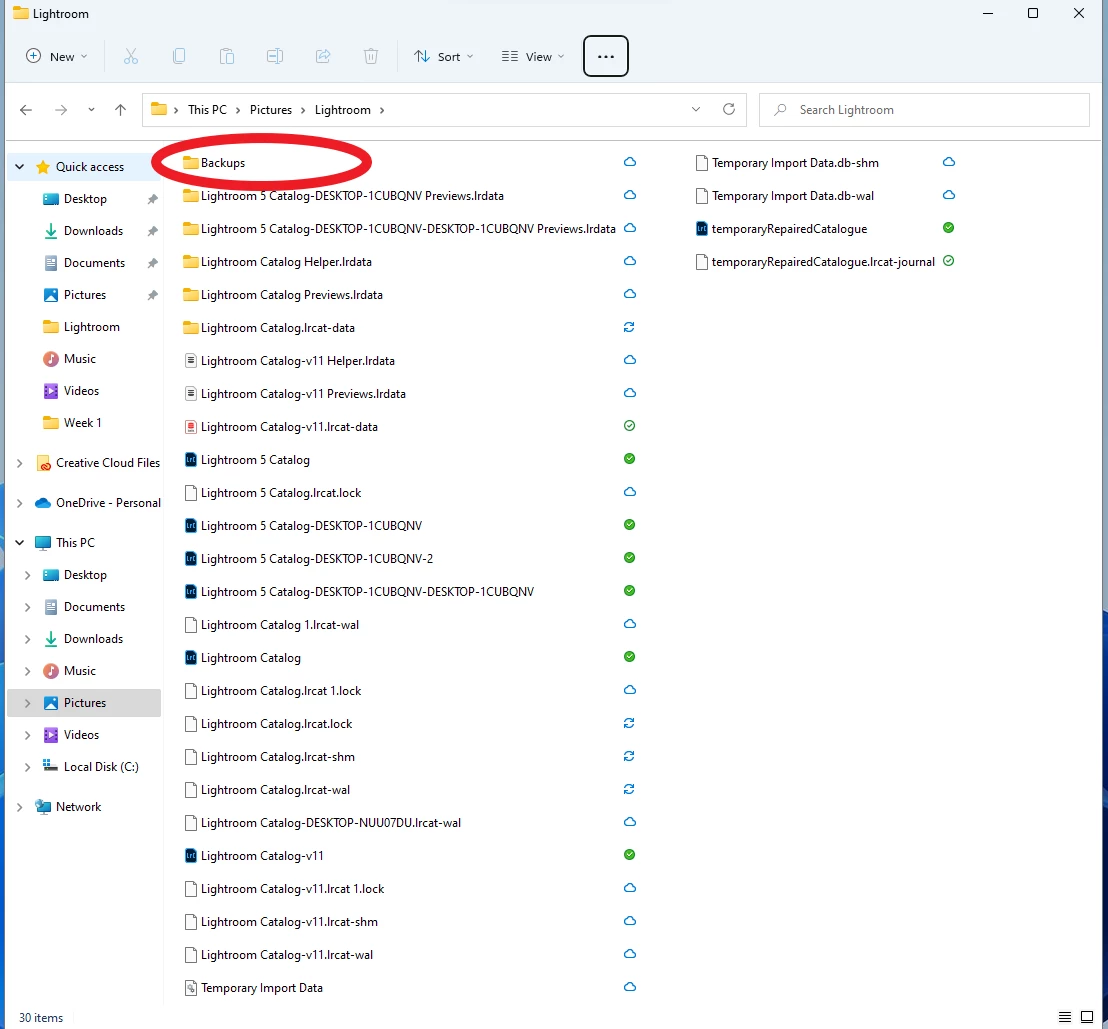Expand the Network tree node
The height and width of the screenshot is (1029, 1108).
[x=20, y=807]
